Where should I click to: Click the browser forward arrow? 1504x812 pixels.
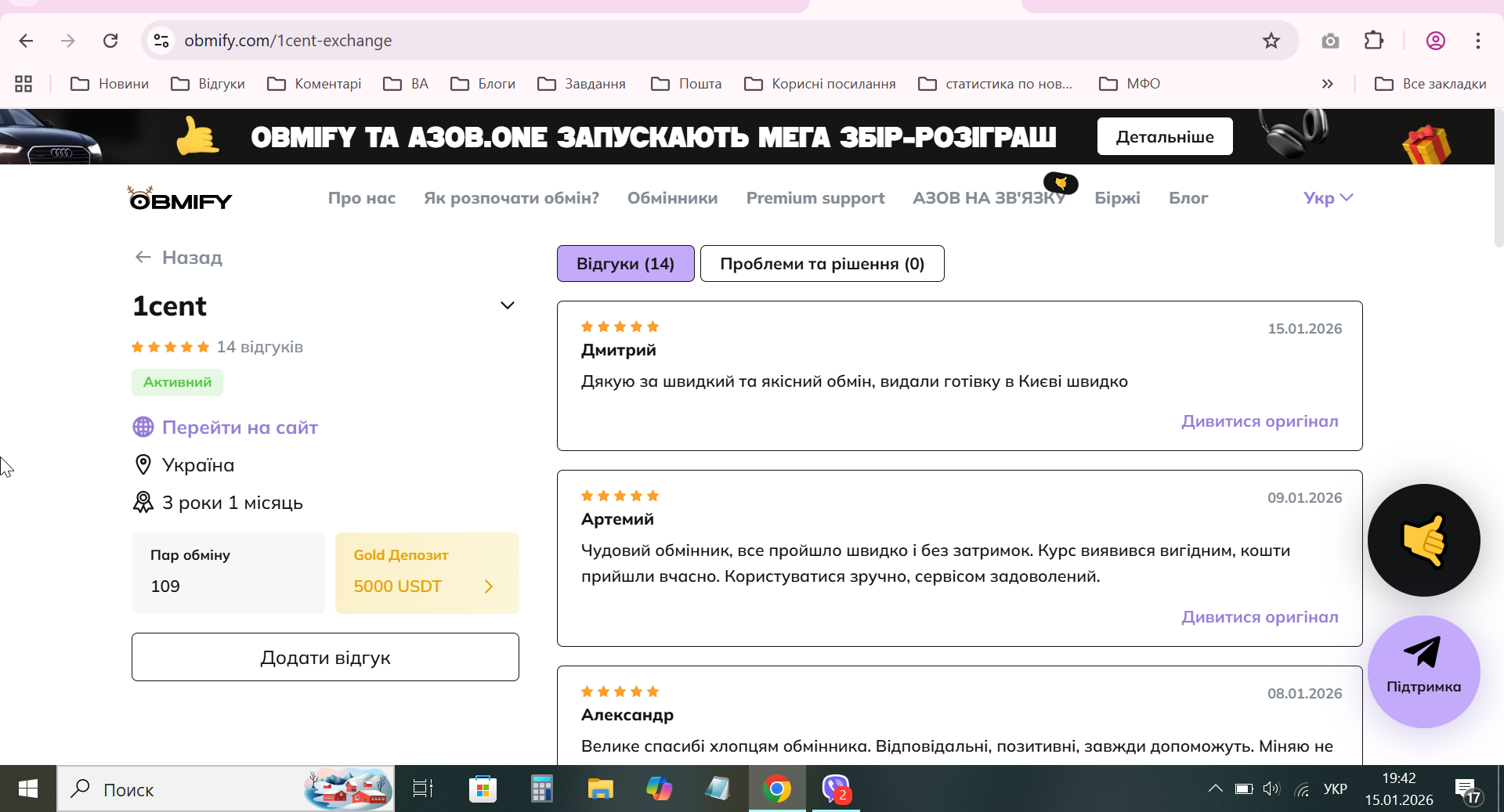click(68, 41)
